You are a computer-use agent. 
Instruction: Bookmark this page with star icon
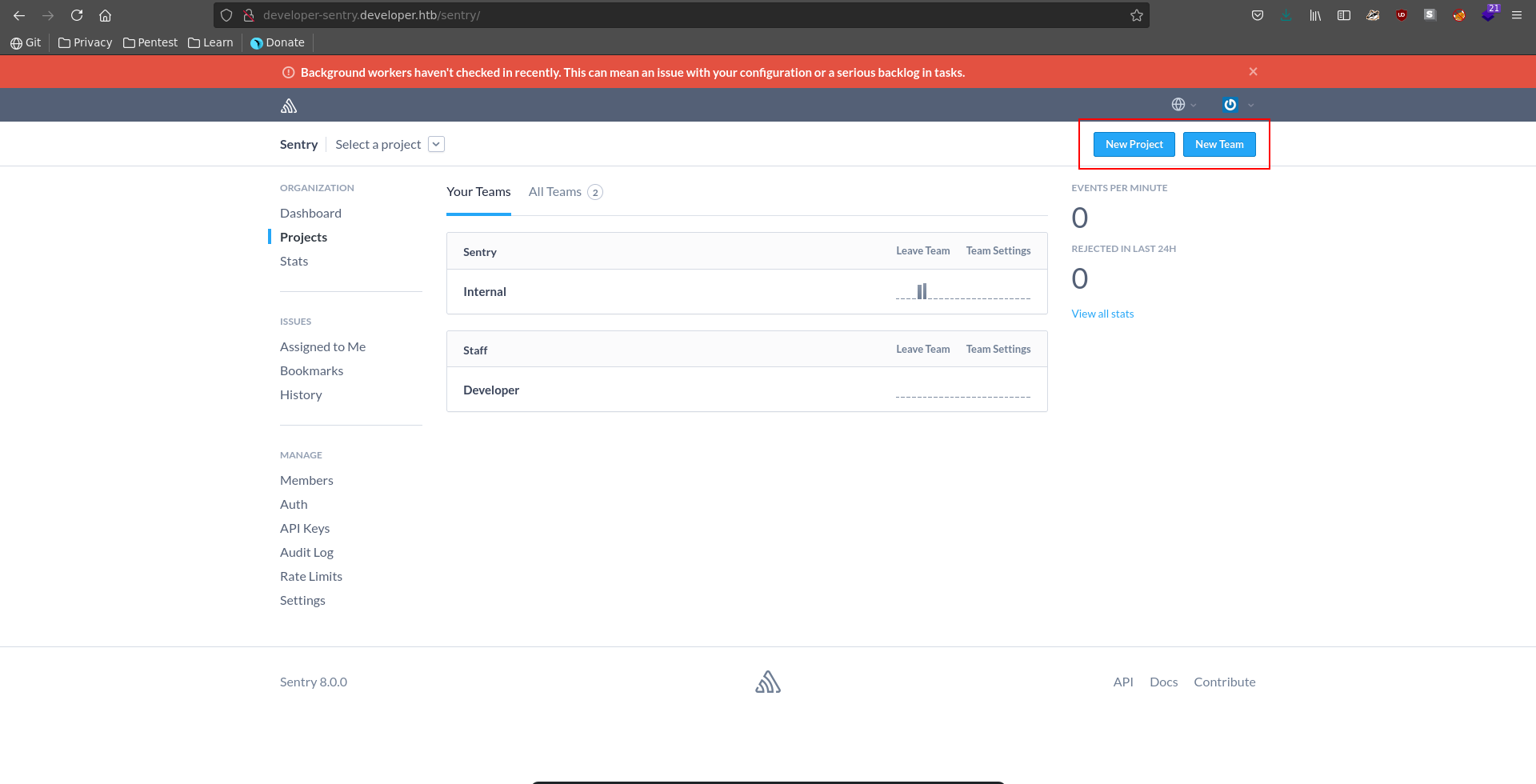tap(1136, 15)
